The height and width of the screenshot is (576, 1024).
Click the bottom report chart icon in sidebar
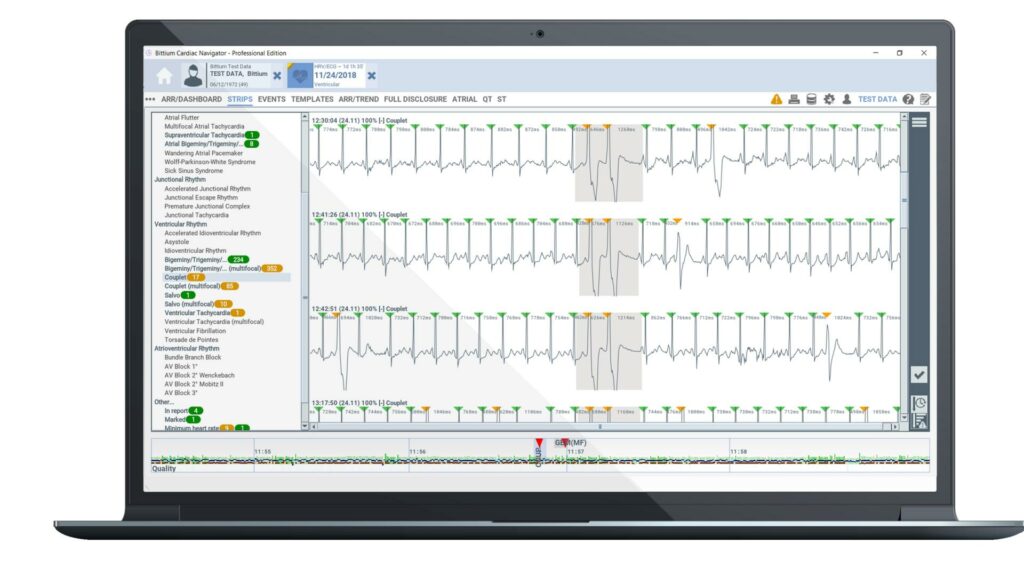(x=920, y=421)
